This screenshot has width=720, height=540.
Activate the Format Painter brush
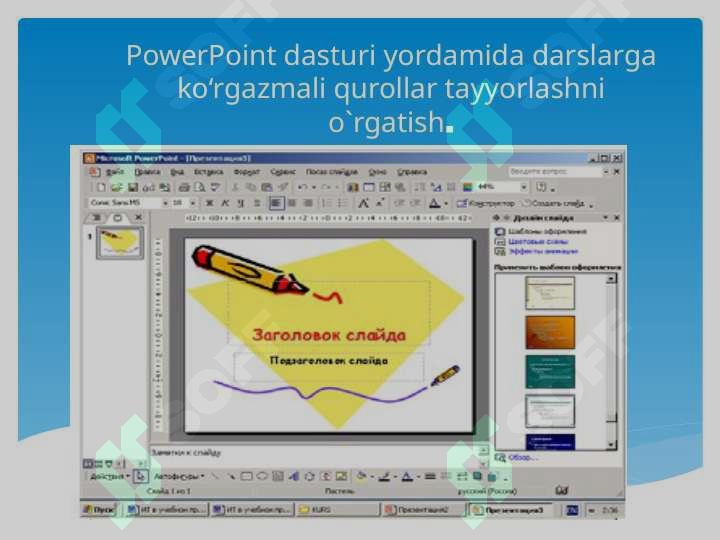pos(282,187)
